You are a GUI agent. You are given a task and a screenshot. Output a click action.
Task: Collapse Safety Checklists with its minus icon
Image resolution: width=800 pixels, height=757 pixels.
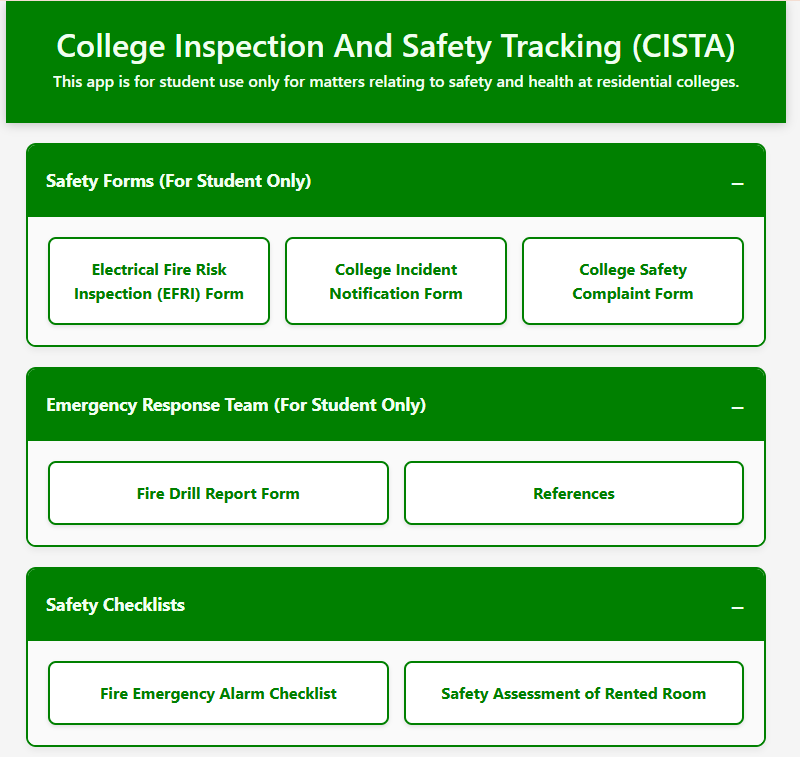coord(738,607)
